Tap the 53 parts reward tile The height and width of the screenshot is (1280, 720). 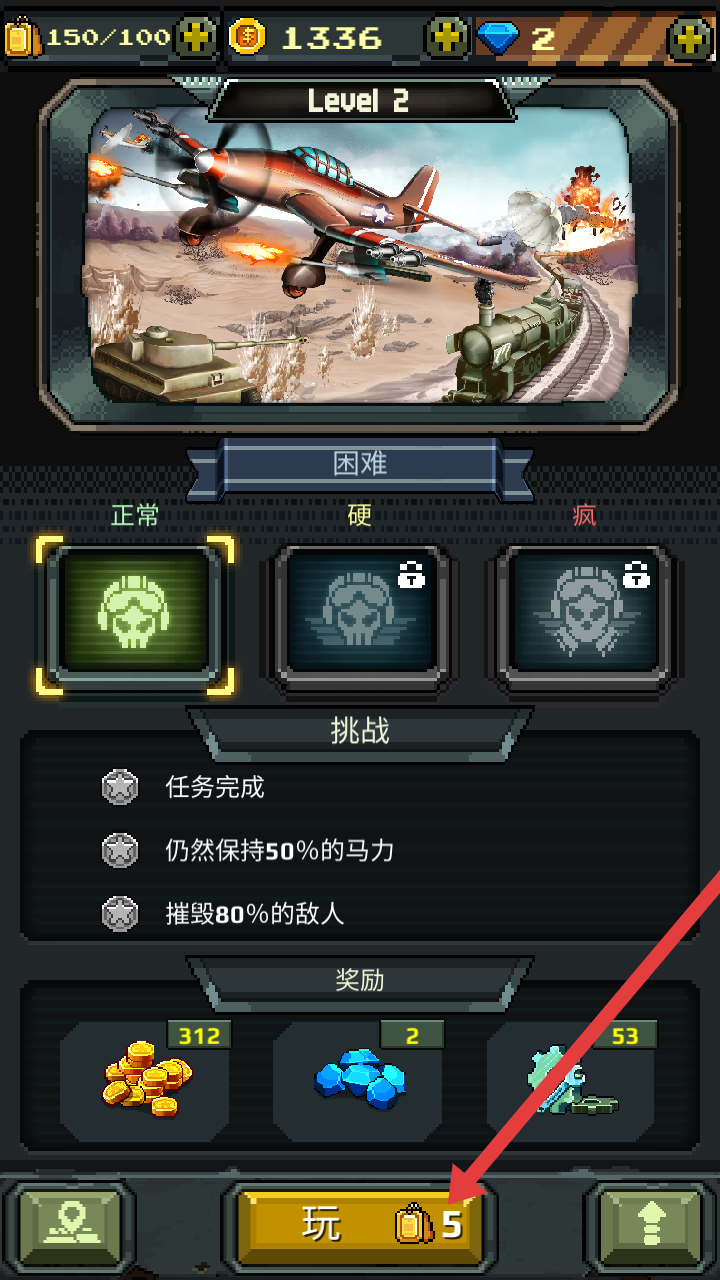tap(571, 1080)
